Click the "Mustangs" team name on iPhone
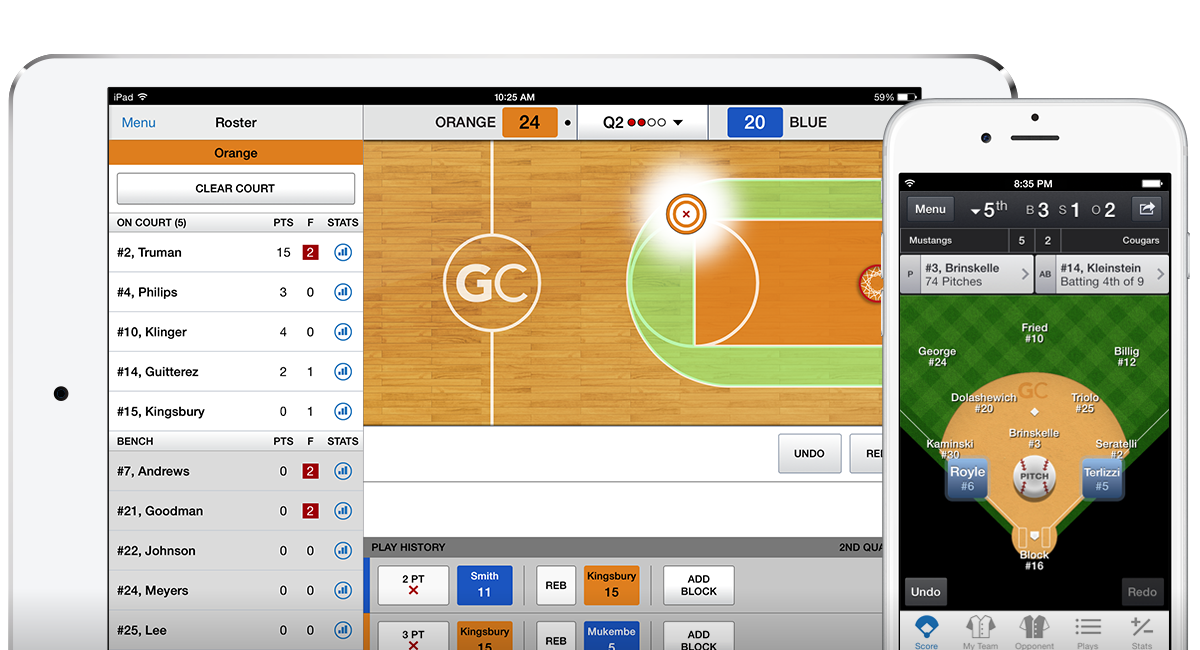The height and width of the screenshot is (650, 1200). (930, 240)
